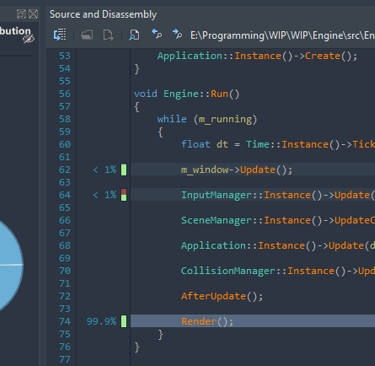The image size is (375, 366).
Task: Jump to next hotspot with right-arrow magnifier
Action: coord(177,34)
